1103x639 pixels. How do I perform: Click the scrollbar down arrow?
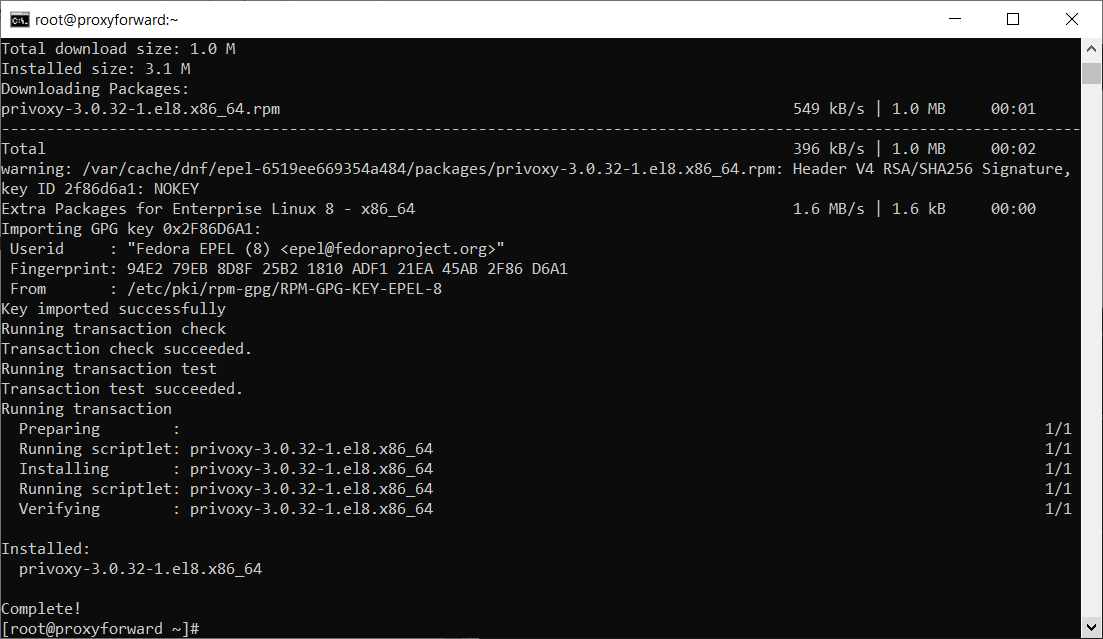(1091, 628)
